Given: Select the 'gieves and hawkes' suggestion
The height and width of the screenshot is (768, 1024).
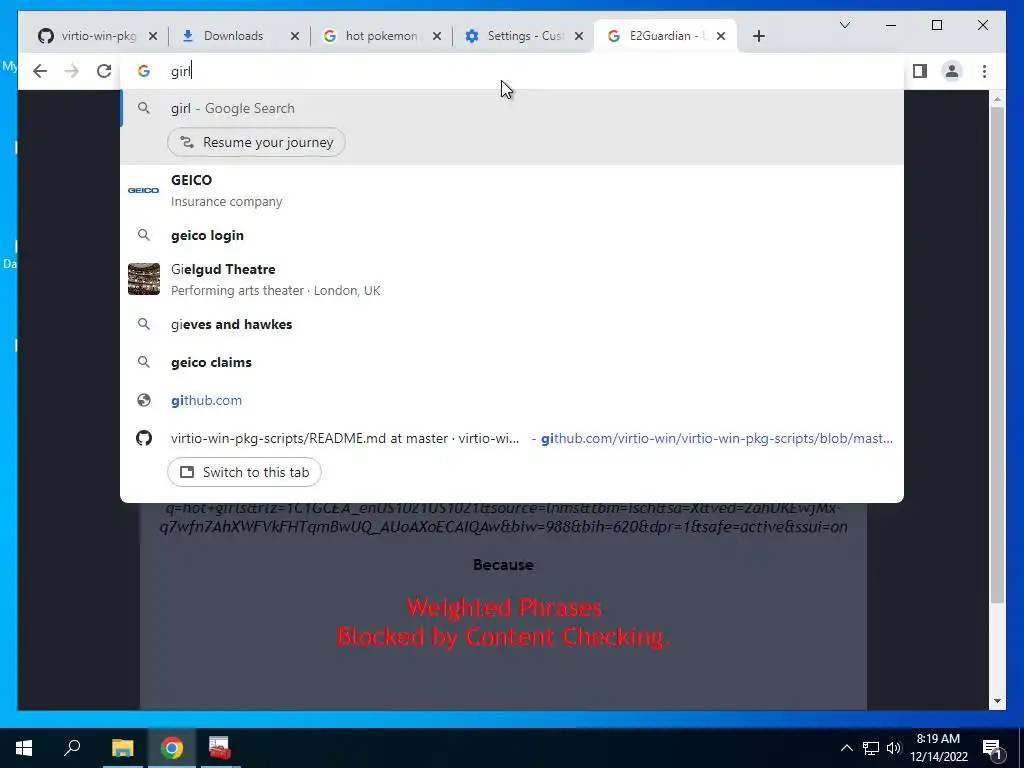Looking at the screenshot, I should tap(512, 325).
